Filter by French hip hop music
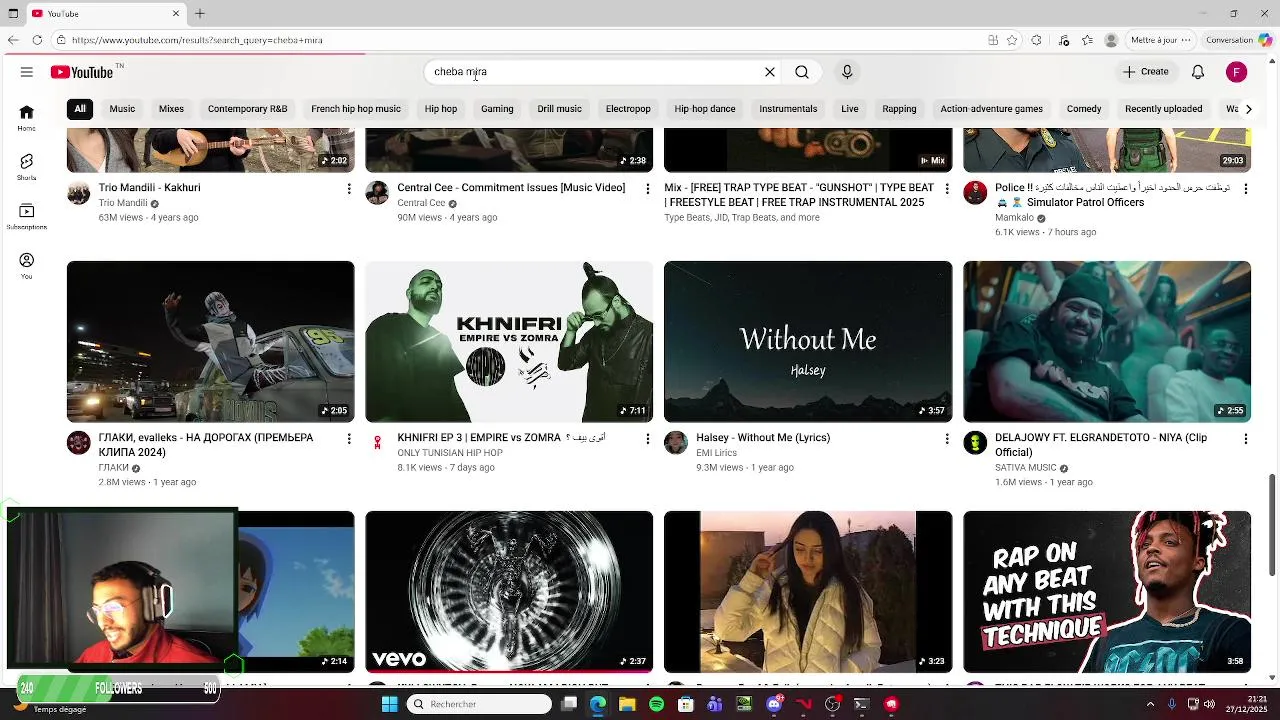The height and width of the screenshot is (720, 1280). (356, 109)
